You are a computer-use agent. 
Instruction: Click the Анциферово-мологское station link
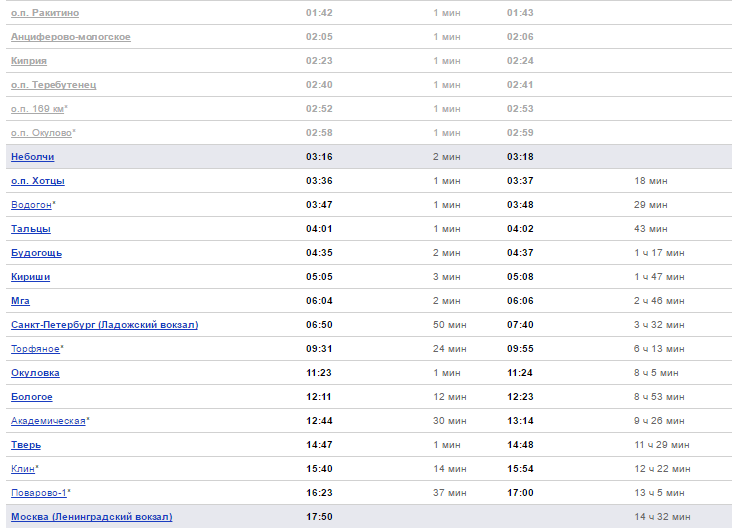click(70, 37)
